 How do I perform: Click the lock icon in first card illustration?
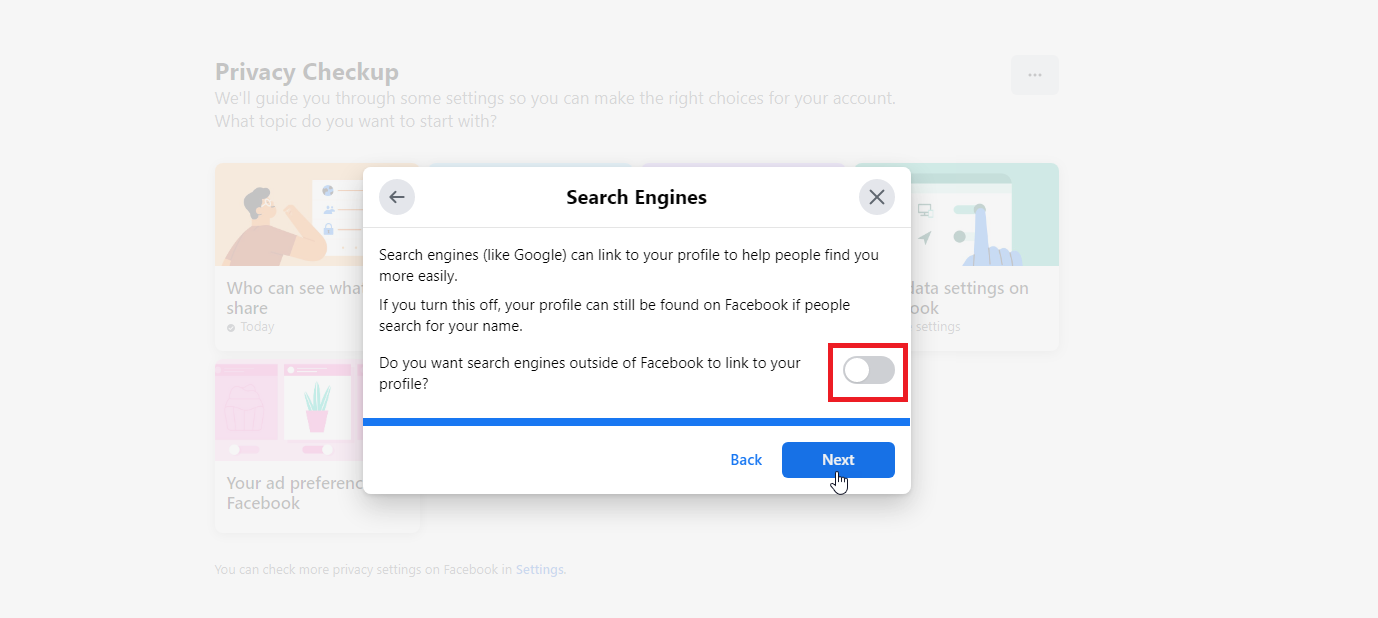tap(328, 229)
